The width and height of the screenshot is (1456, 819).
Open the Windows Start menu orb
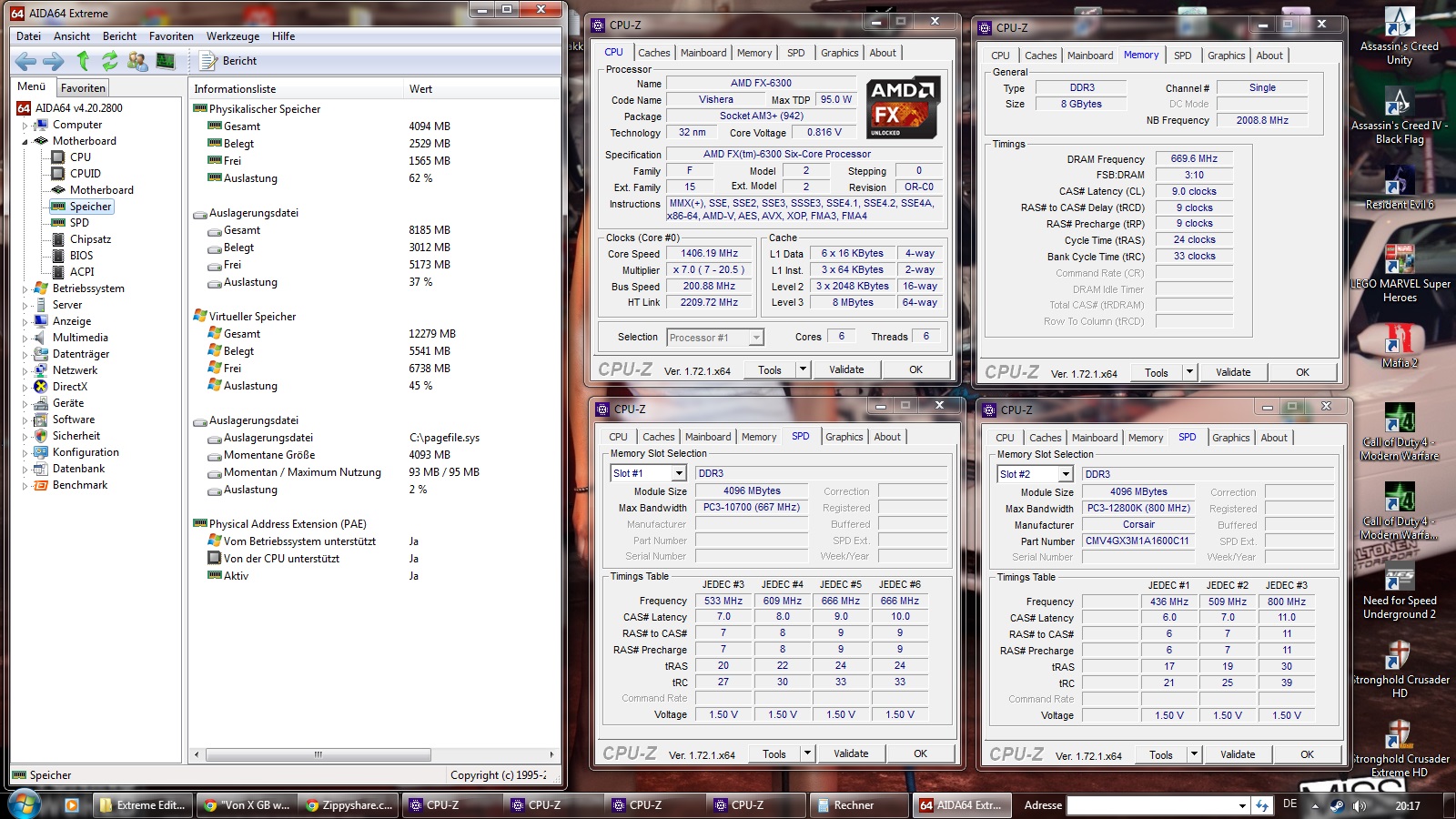[x=25, y=804]
